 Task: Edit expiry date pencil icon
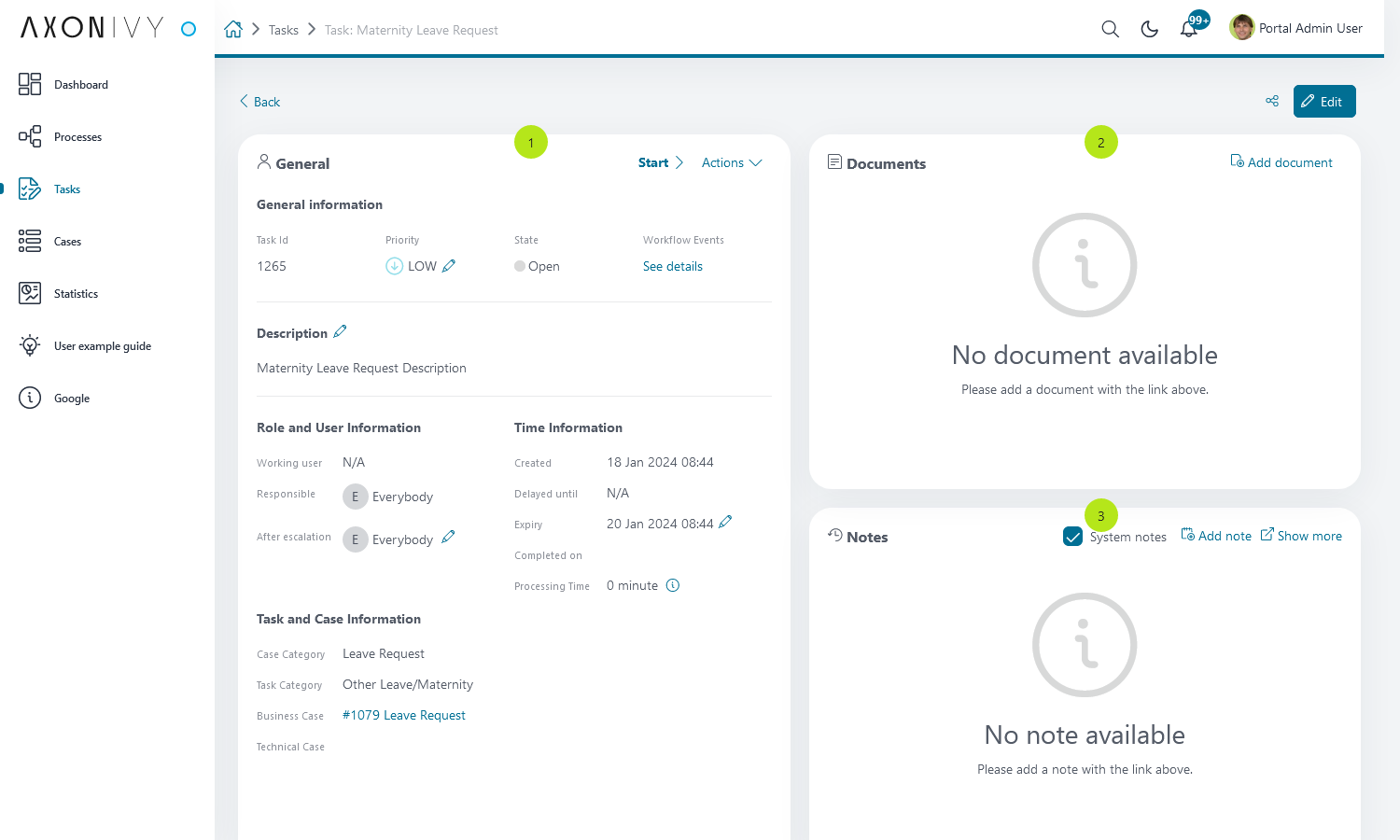pos(725,522)
